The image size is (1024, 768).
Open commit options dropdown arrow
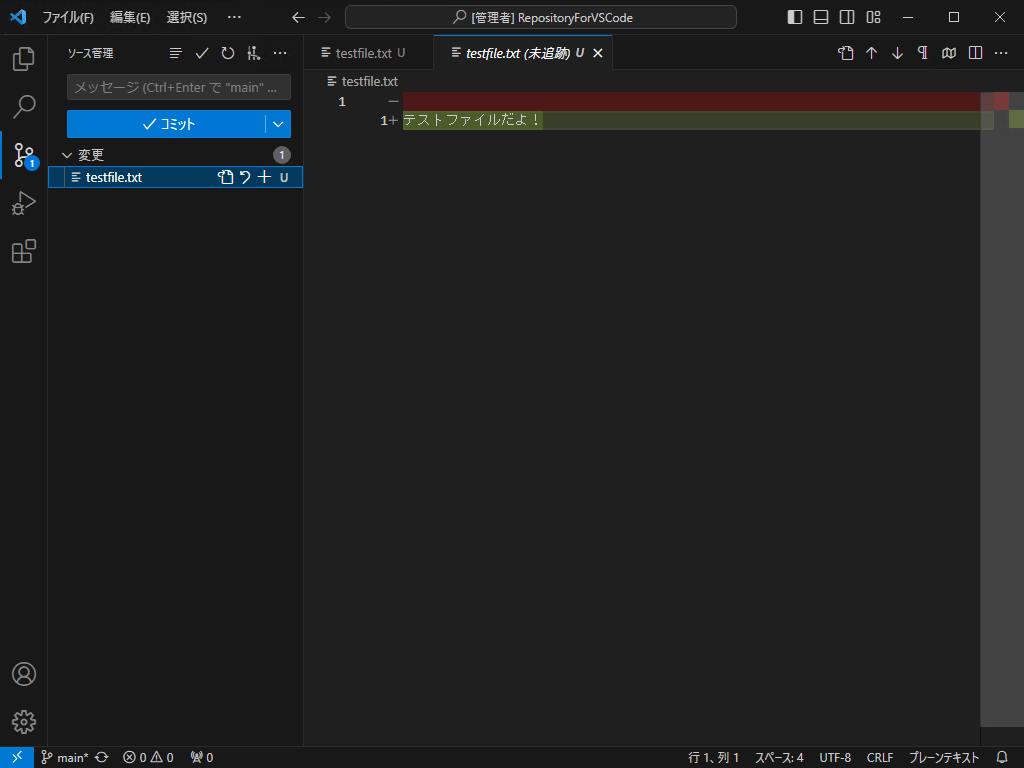click(x=278, y=124)
